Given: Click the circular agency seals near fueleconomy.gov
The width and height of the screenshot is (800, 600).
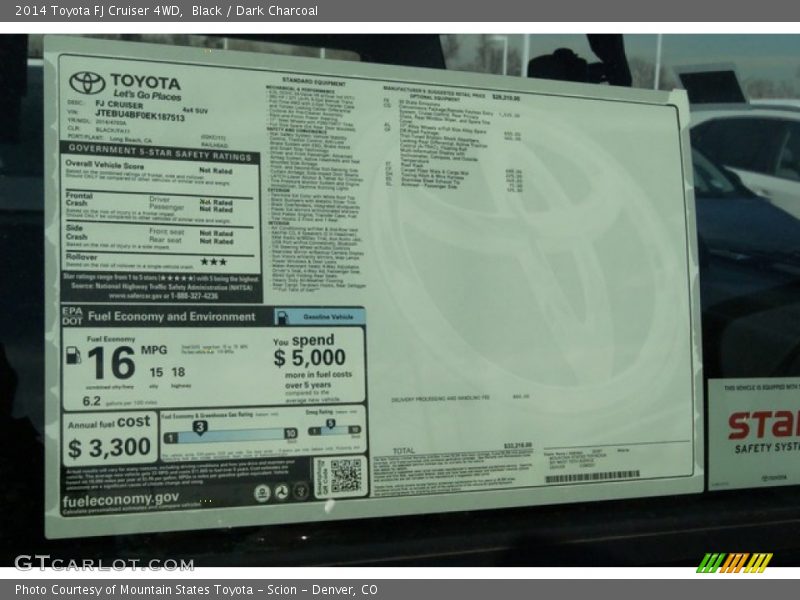Looking at the screenshot, I should click(281, 492).
